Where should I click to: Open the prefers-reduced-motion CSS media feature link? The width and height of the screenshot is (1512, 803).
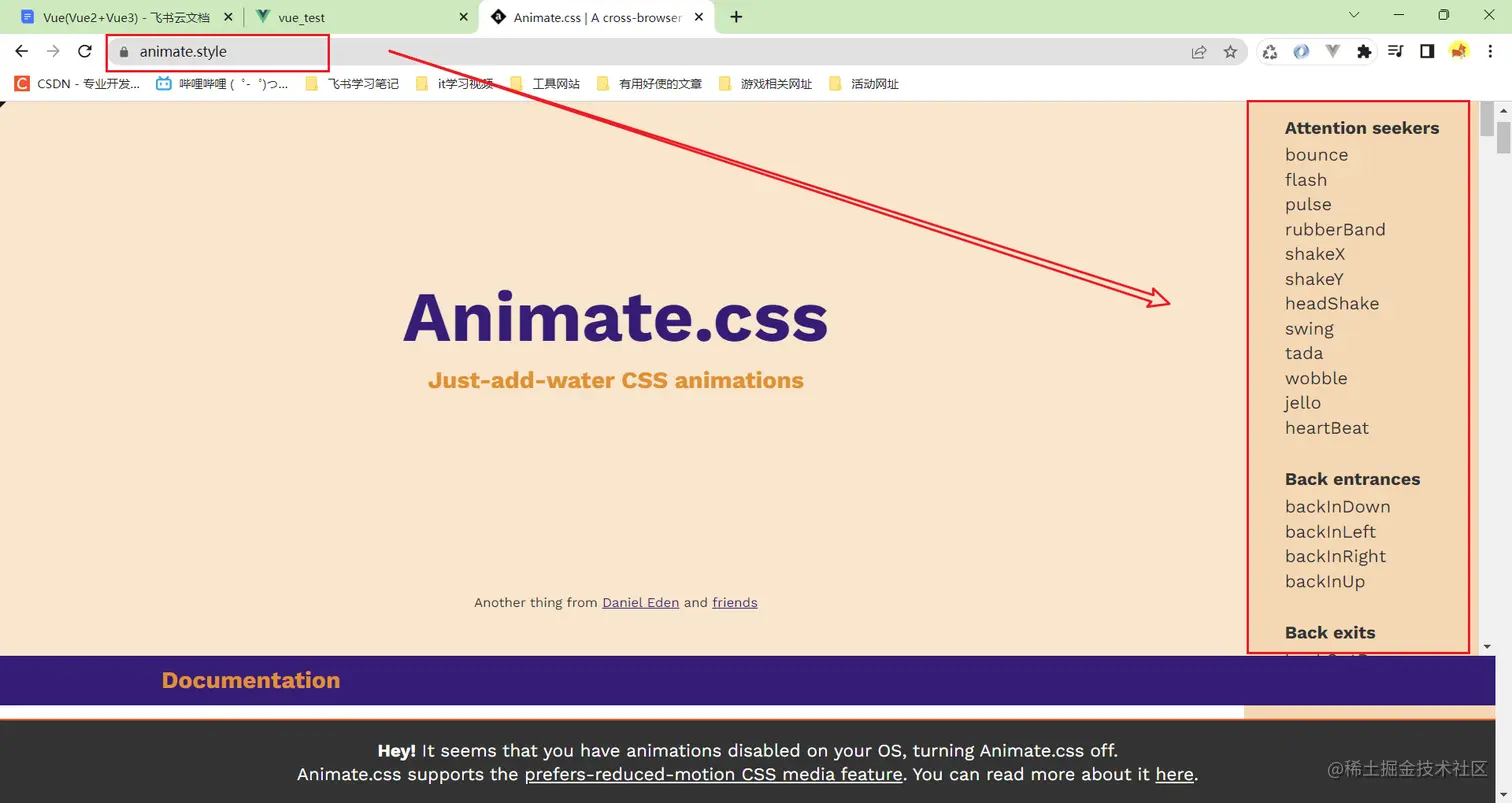point(713,774)
